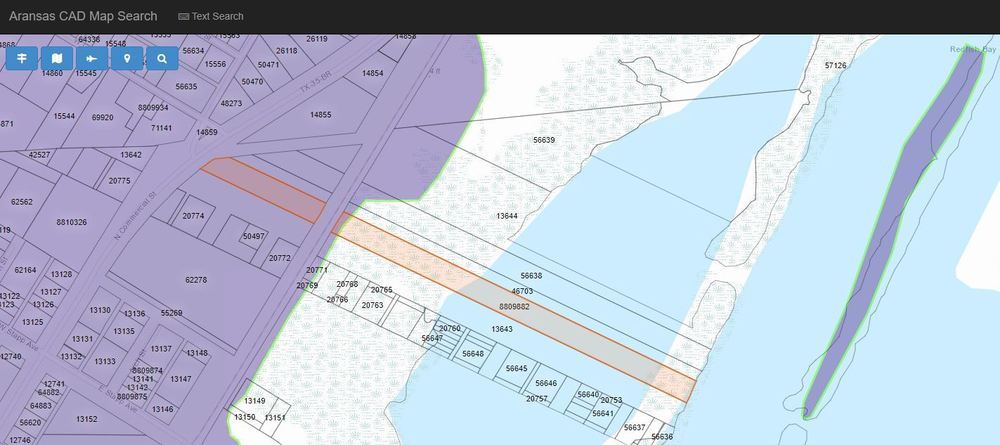This screenshot has width=1000, height=445.
Task: Select parcel label 56641
Action: tap(603, 413)
